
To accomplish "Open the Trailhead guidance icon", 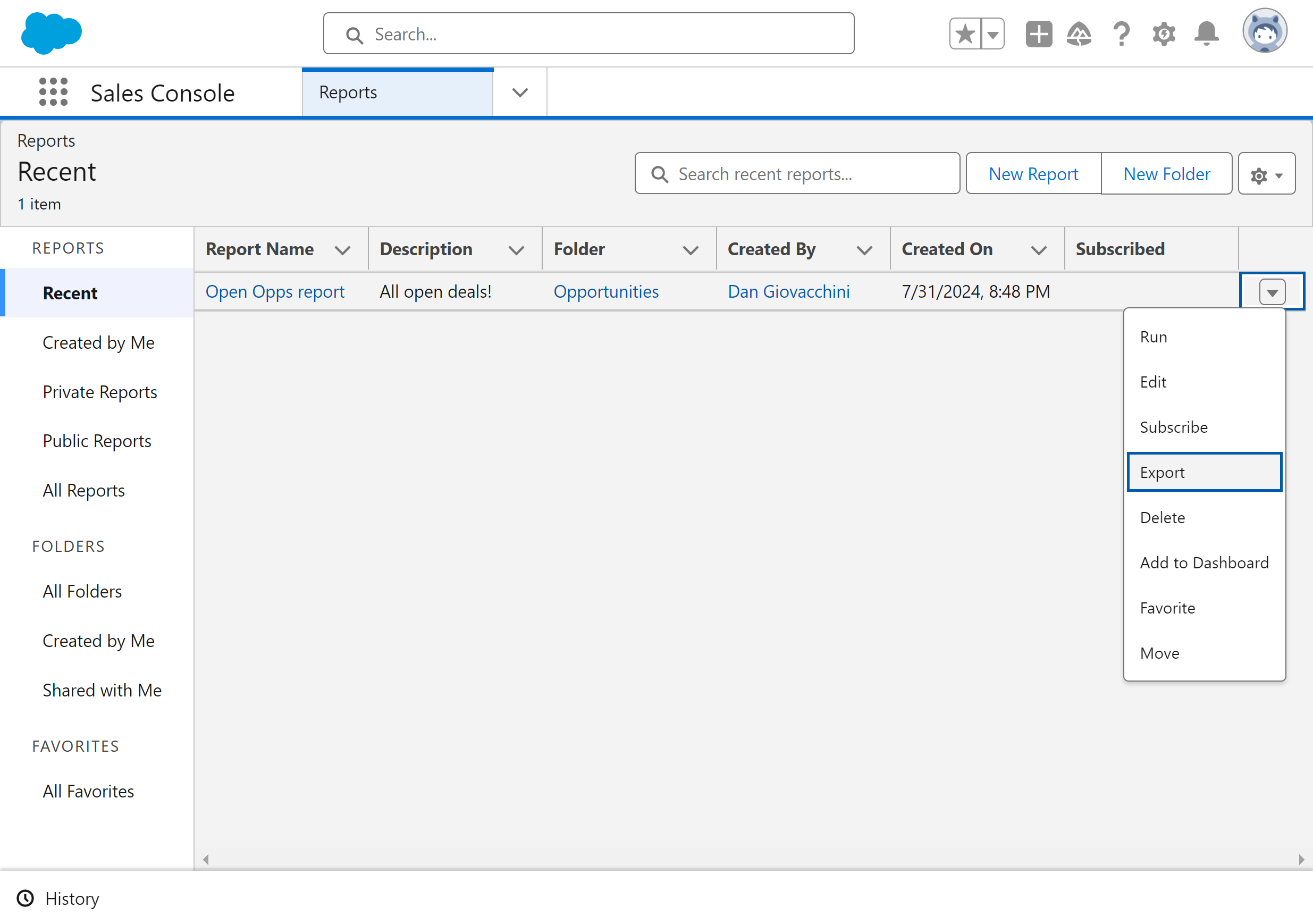I will (x=1079, y=33).
